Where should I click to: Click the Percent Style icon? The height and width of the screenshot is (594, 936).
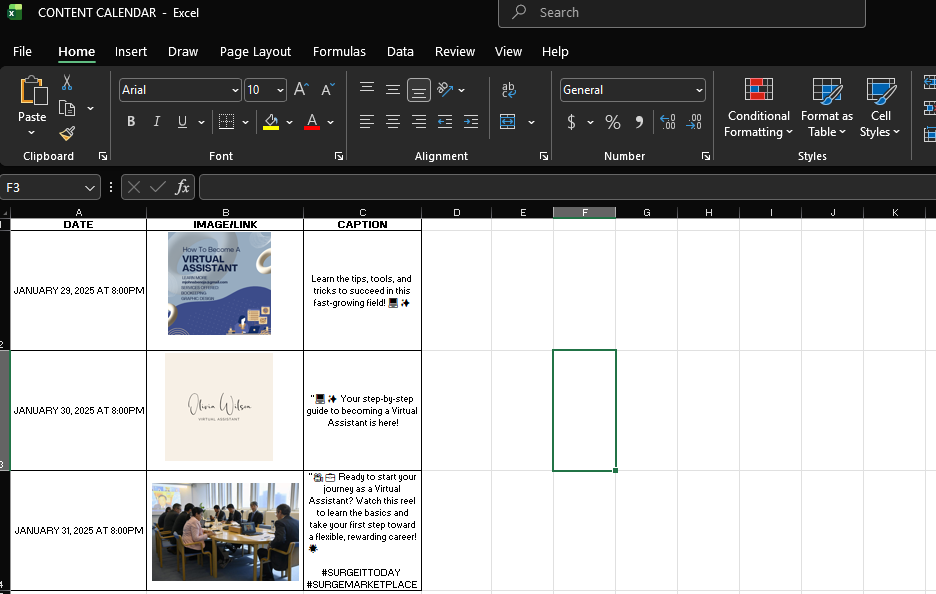point(613,122)
